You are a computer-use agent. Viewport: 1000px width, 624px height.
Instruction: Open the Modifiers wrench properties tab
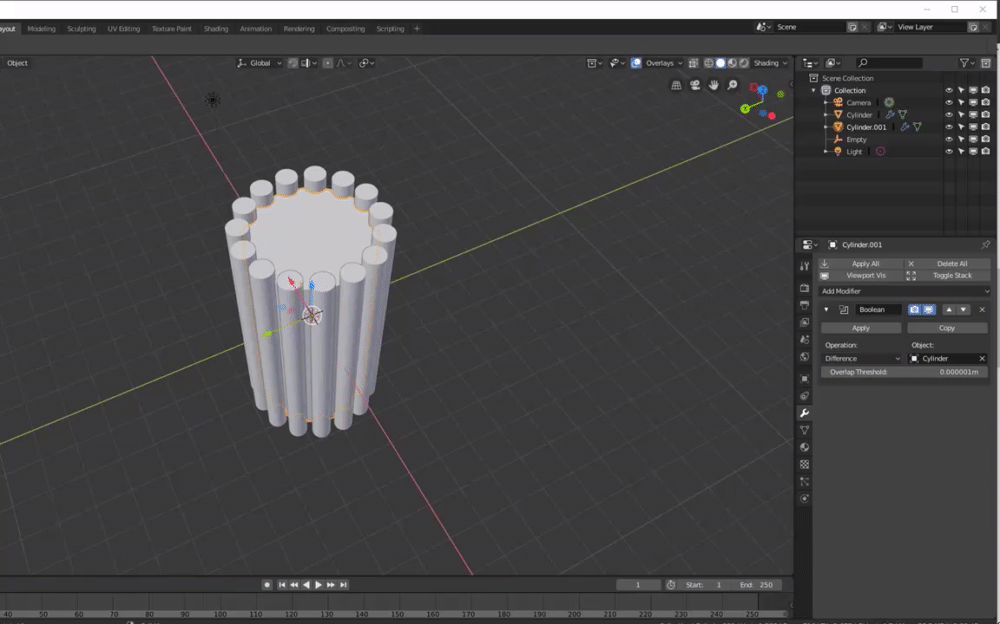pos(805,413)
